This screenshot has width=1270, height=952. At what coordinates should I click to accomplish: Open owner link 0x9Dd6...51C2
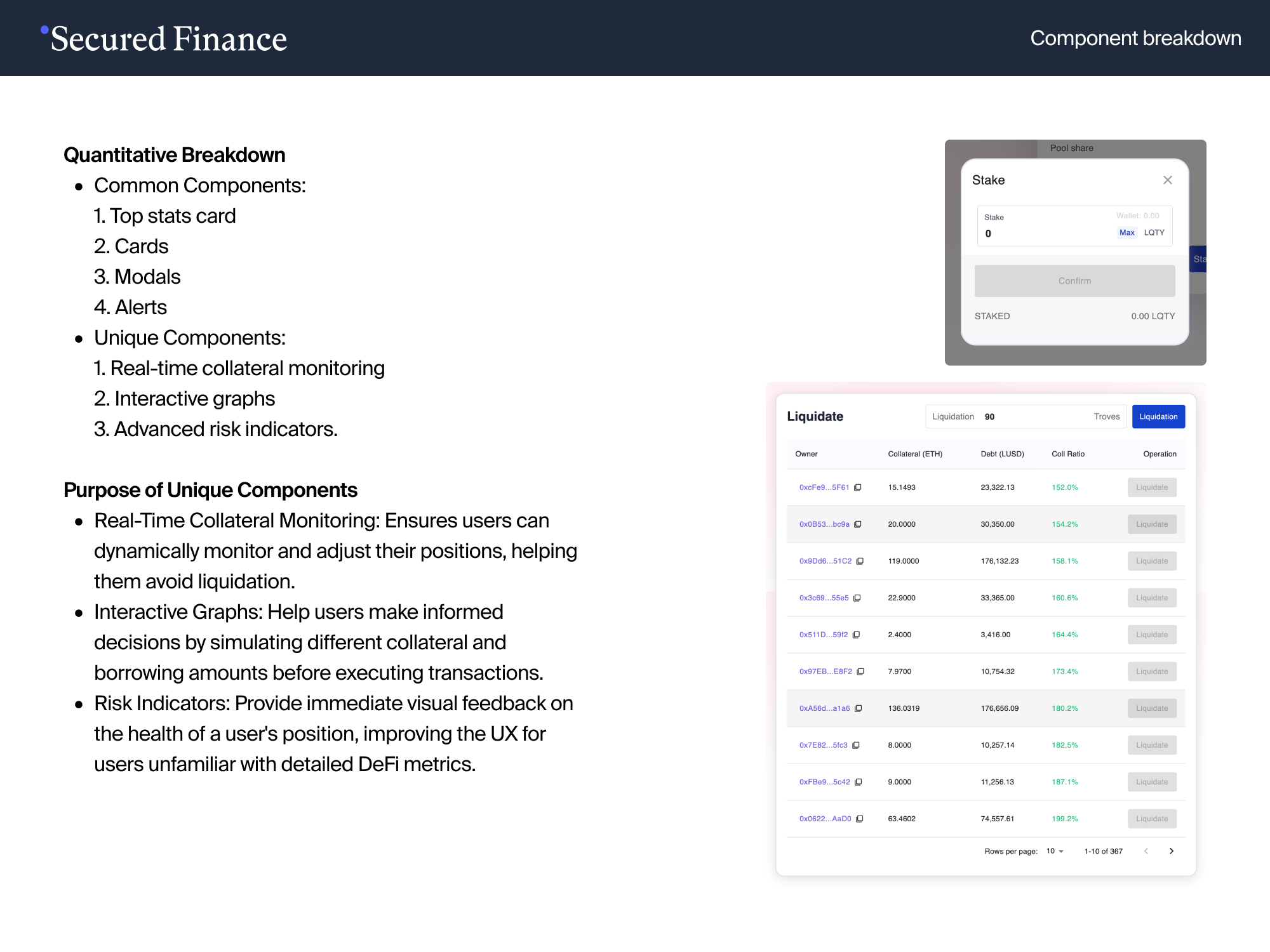point(825,561)
